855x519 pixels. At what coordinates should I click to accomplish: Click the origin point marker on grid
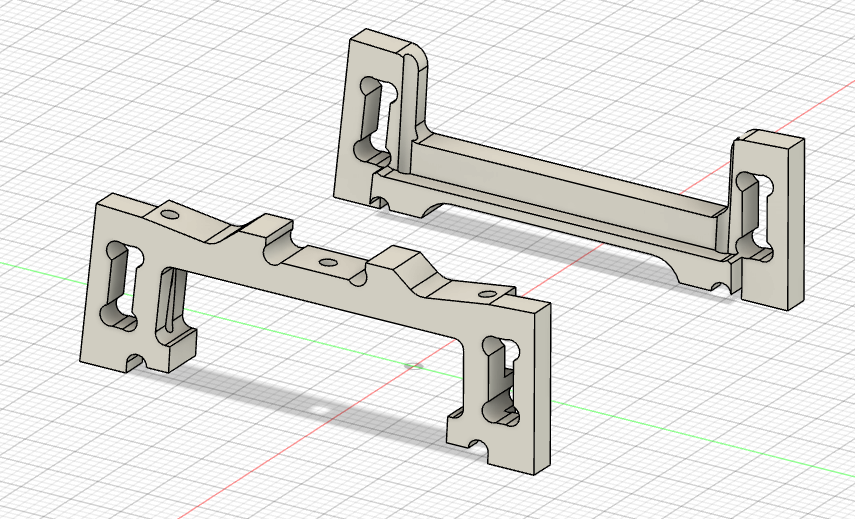point(415,366)
